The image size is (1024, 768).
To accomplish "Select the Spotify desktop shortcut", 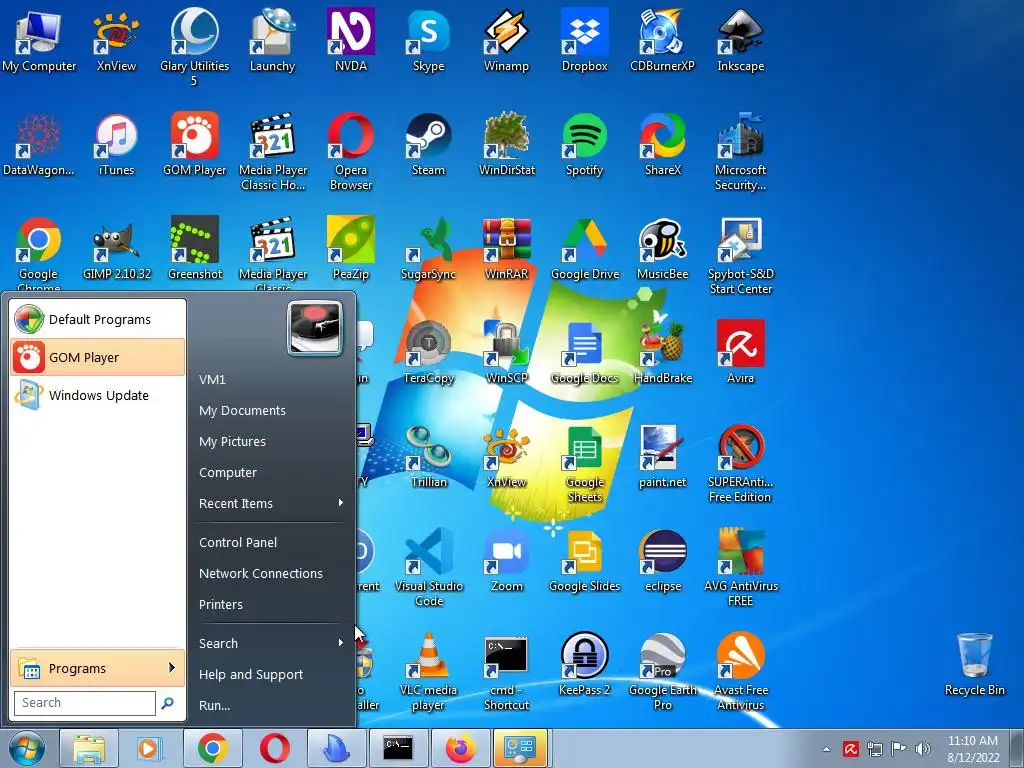I will 584,144.
